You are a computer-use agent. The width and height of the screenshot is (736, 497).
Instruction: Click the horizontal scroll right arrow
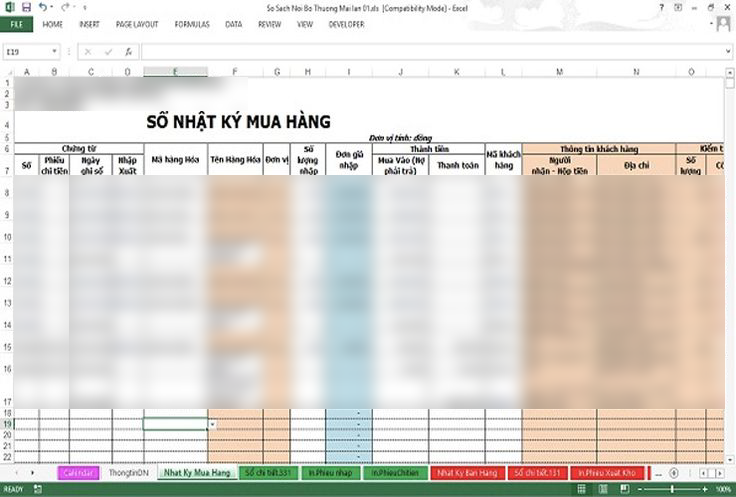719,474
